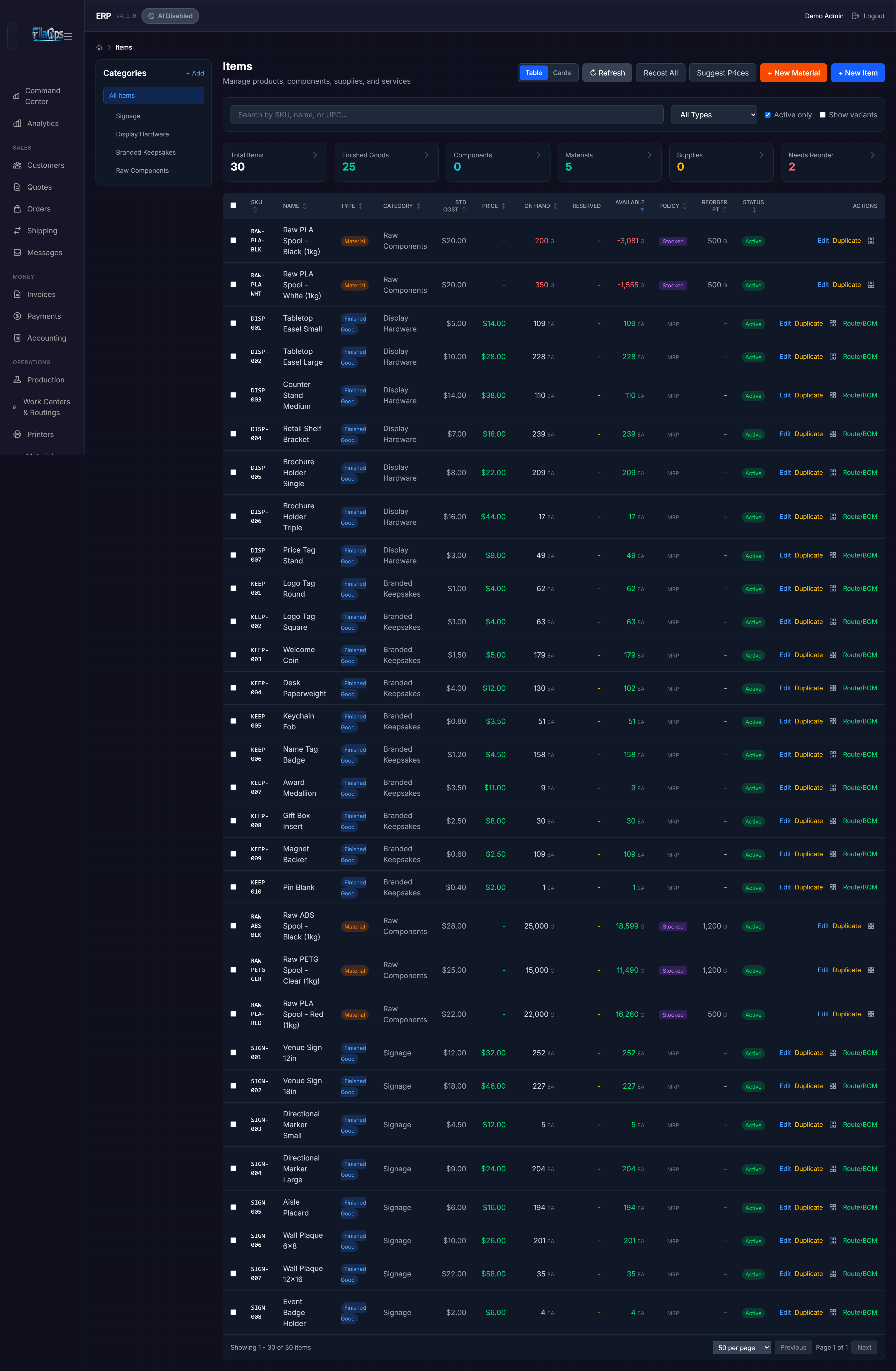Click grid icon in SIGN-001 row
Viewport: 896px width, 1371px height.
point(833,1052)
